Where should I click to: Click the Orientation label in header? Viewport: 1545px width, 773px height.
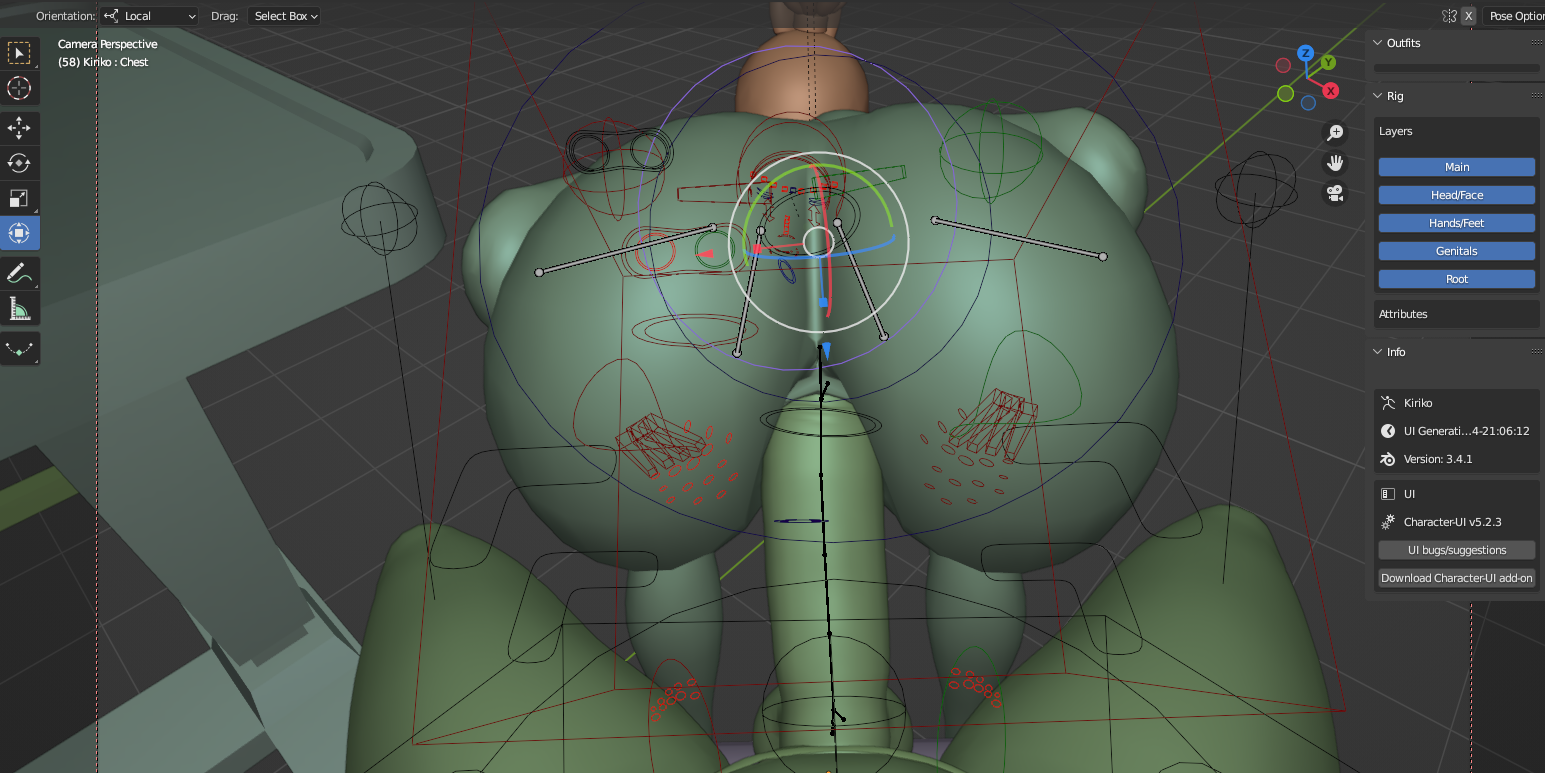[65, 16]
